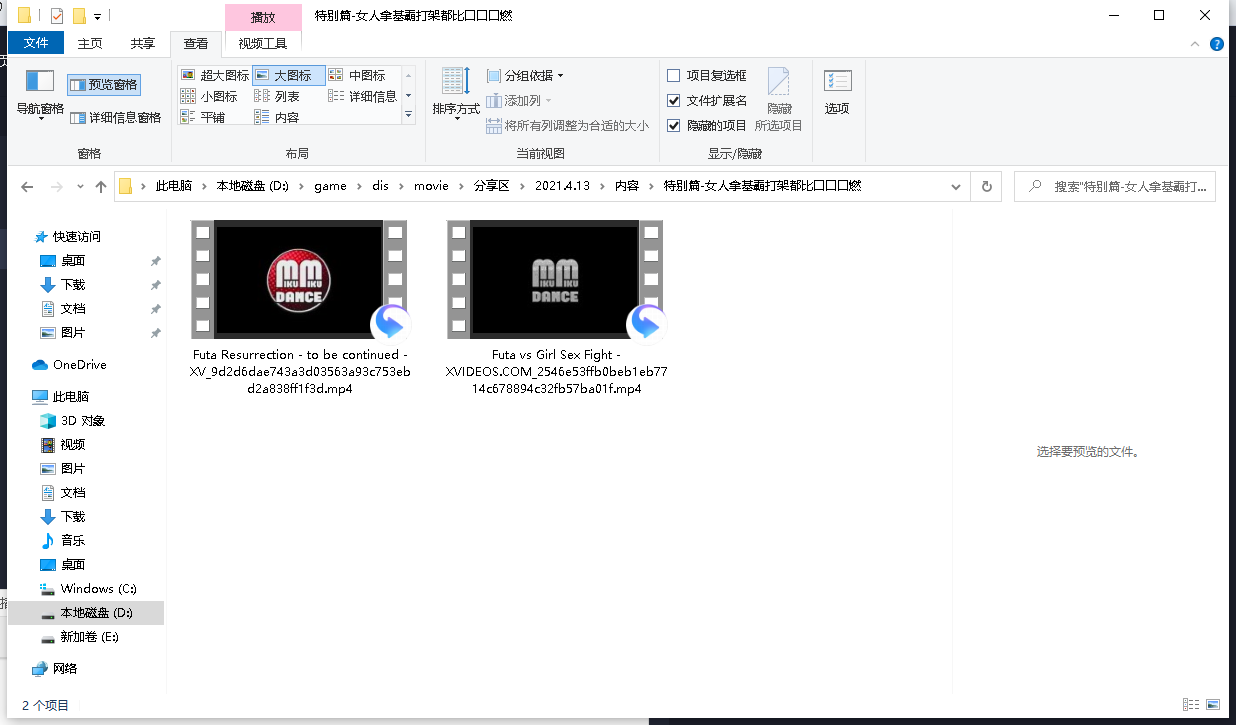The image size is (1236, 725).
Task: Select the Futa vs Girl video thumbnail
Action: pyautogui.click(x=555, y=279)
